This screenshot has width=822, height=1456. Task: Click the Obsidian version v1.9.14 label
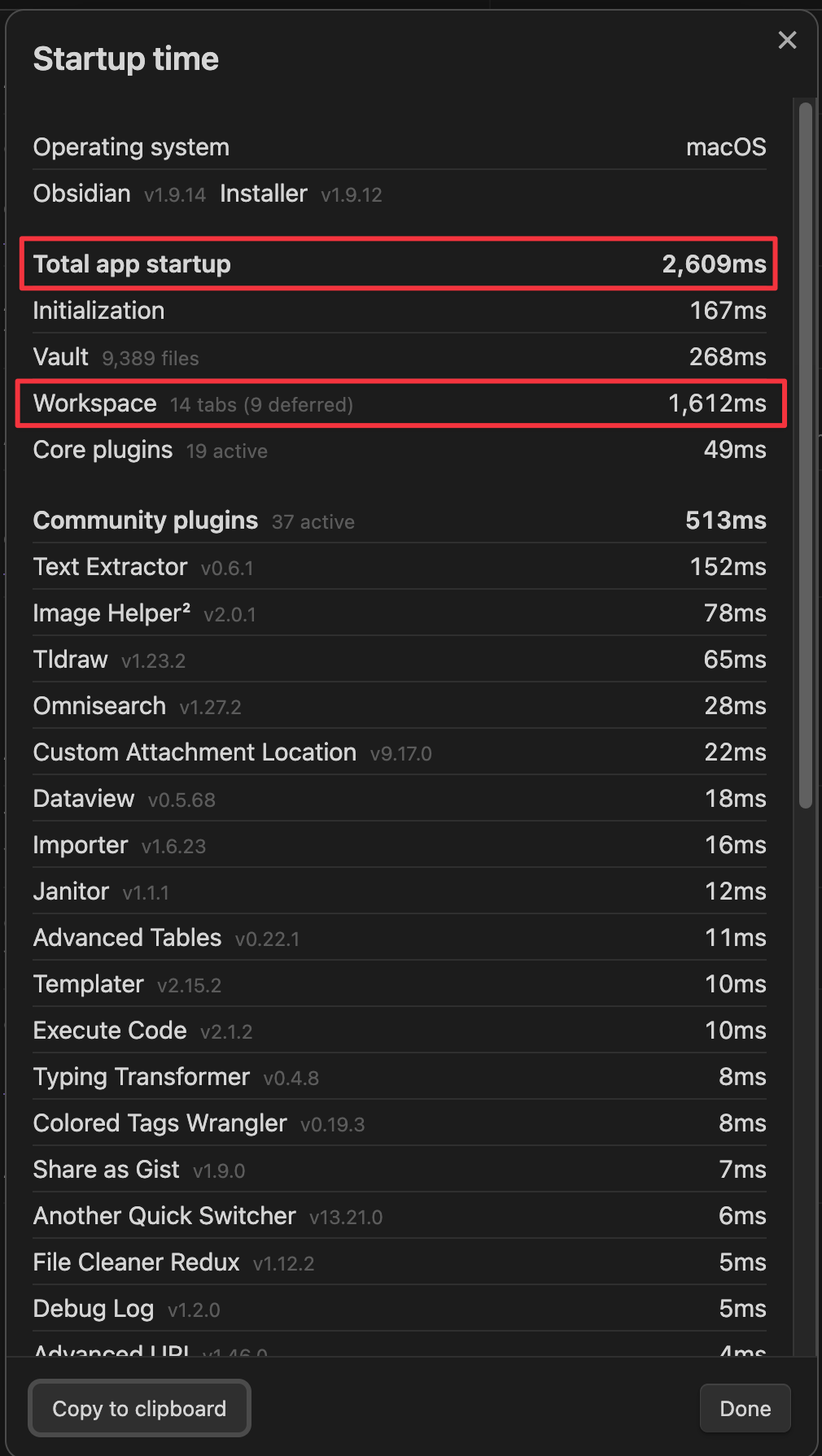pos(174,195)
